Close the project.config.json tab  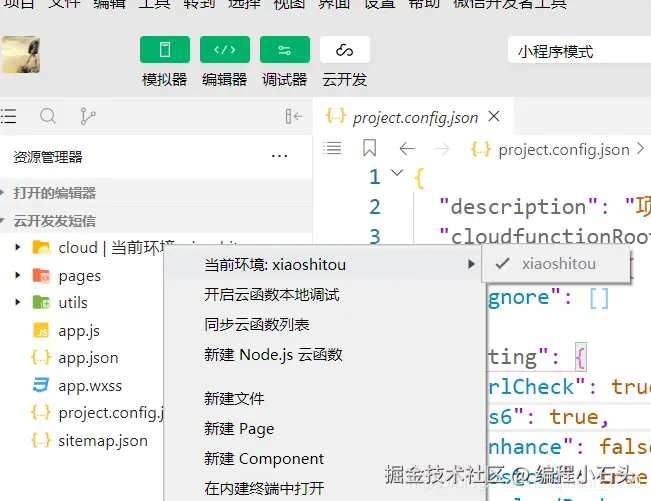click(x=494, y=116)
